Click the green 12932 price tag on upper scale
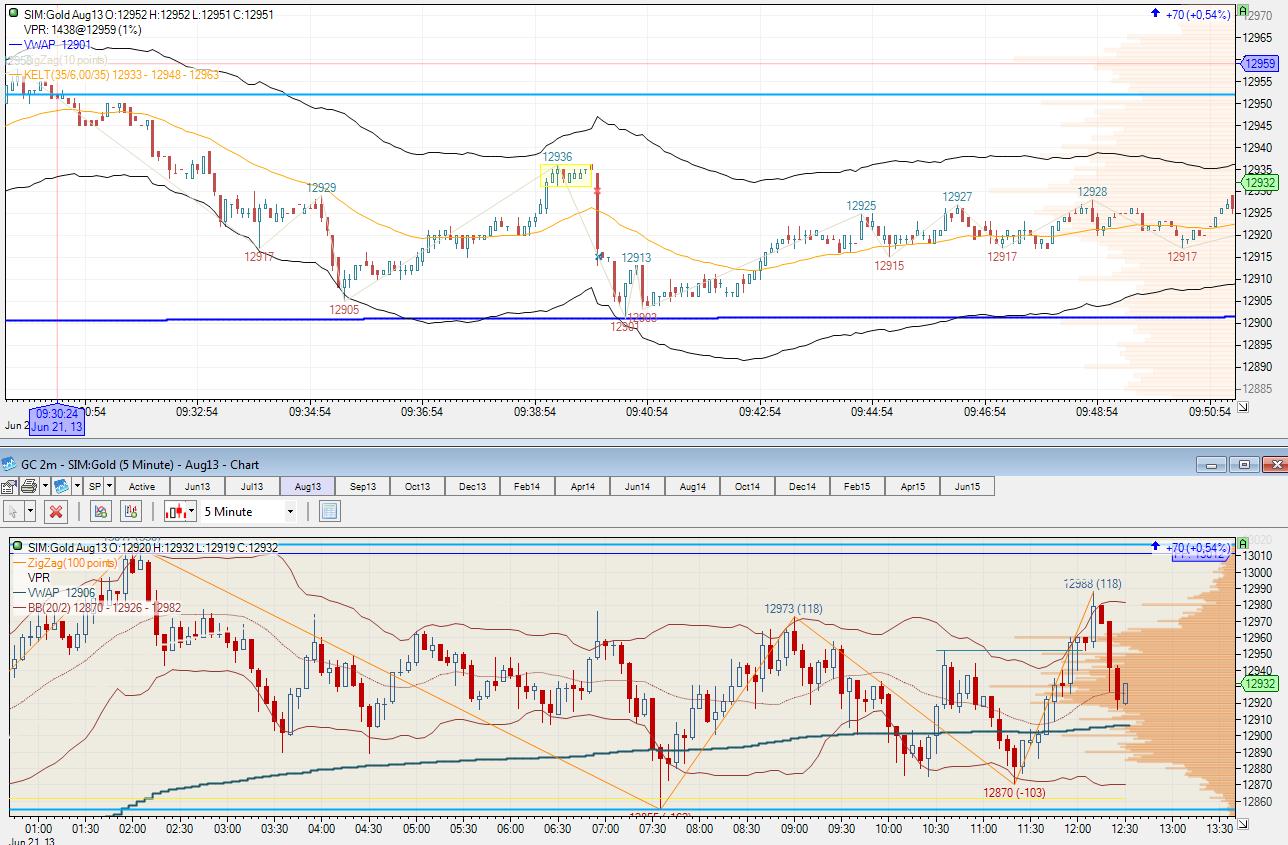The height and width of the screenshot is (845, 1288). click(x=1260, y=183)
